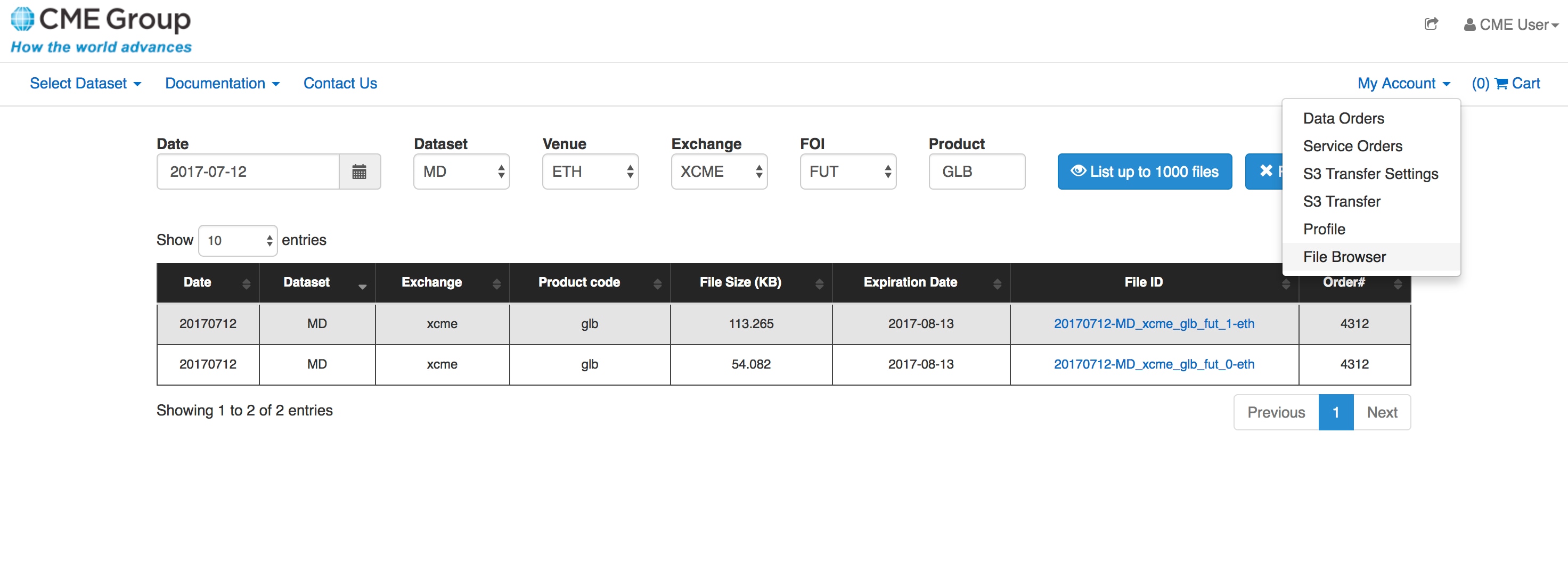Change the Show entries count selector
This screenshot has height=571, width=1568.
click(x=238, y=240)
